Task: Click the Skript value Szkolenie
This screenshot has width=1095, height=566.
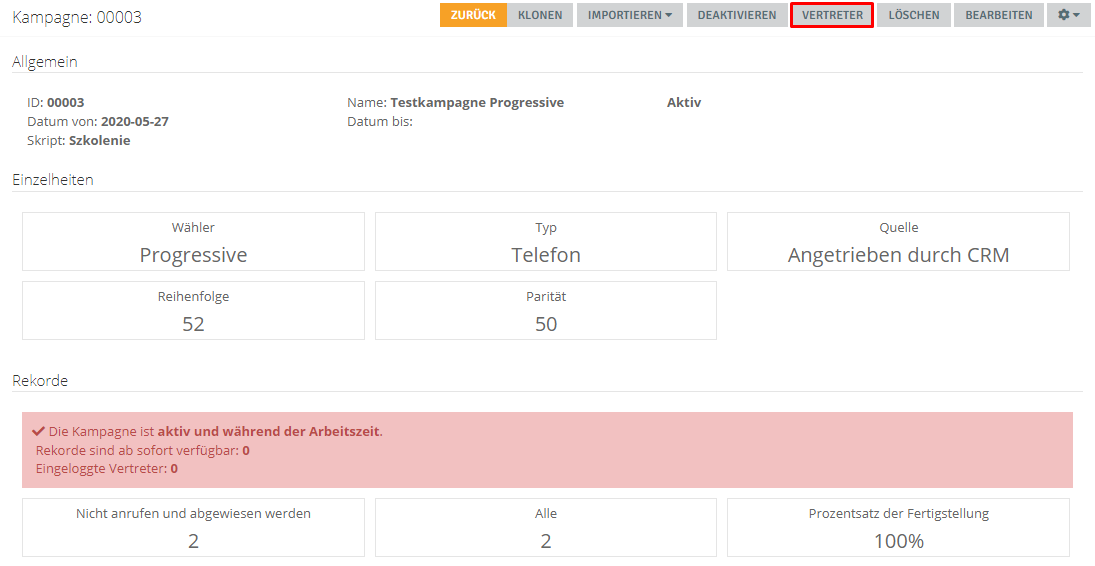Action: pos(100,140)
